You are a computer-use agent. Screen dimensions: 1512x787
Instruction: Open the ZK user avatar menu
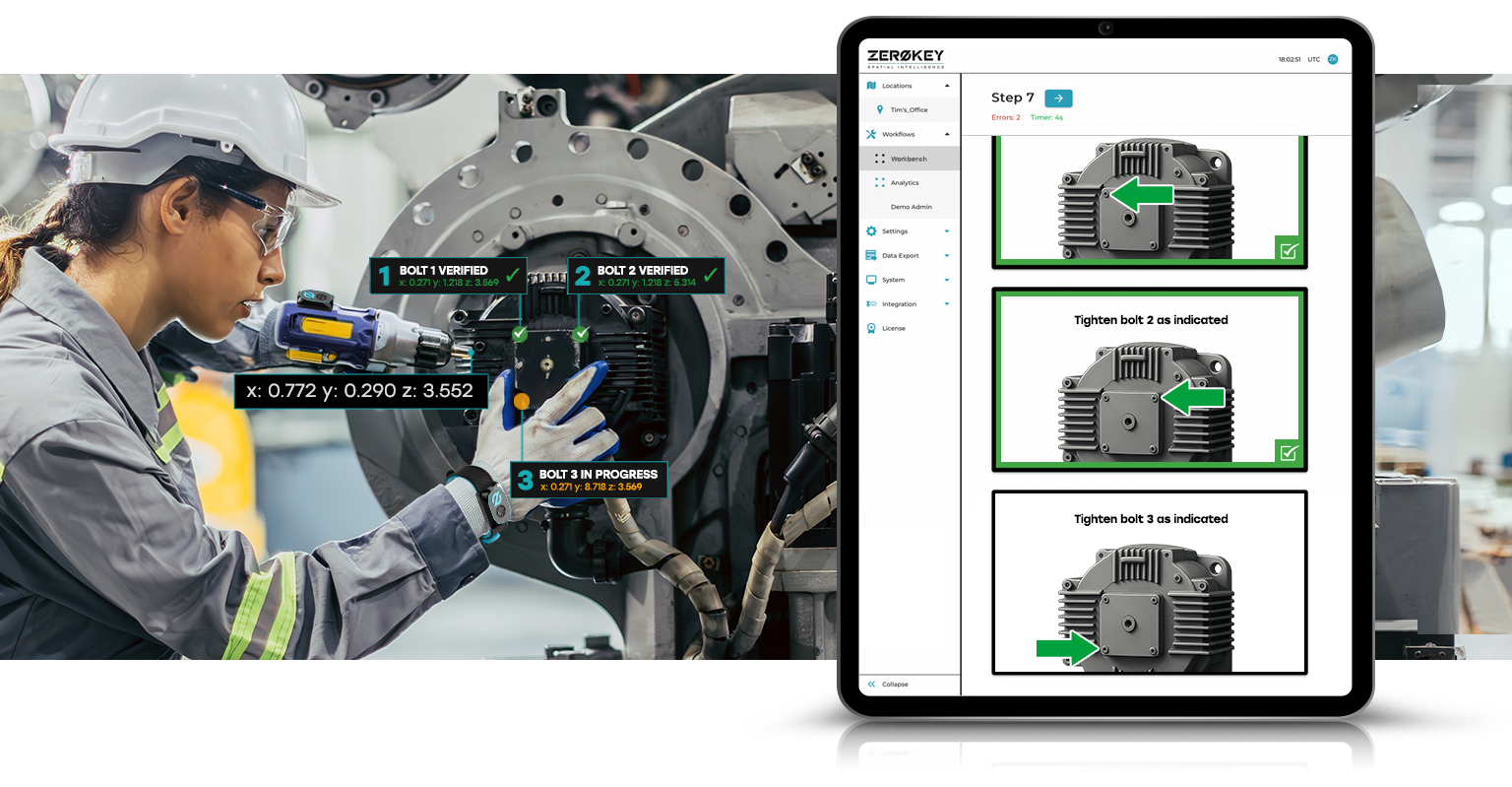(1333, 59)
